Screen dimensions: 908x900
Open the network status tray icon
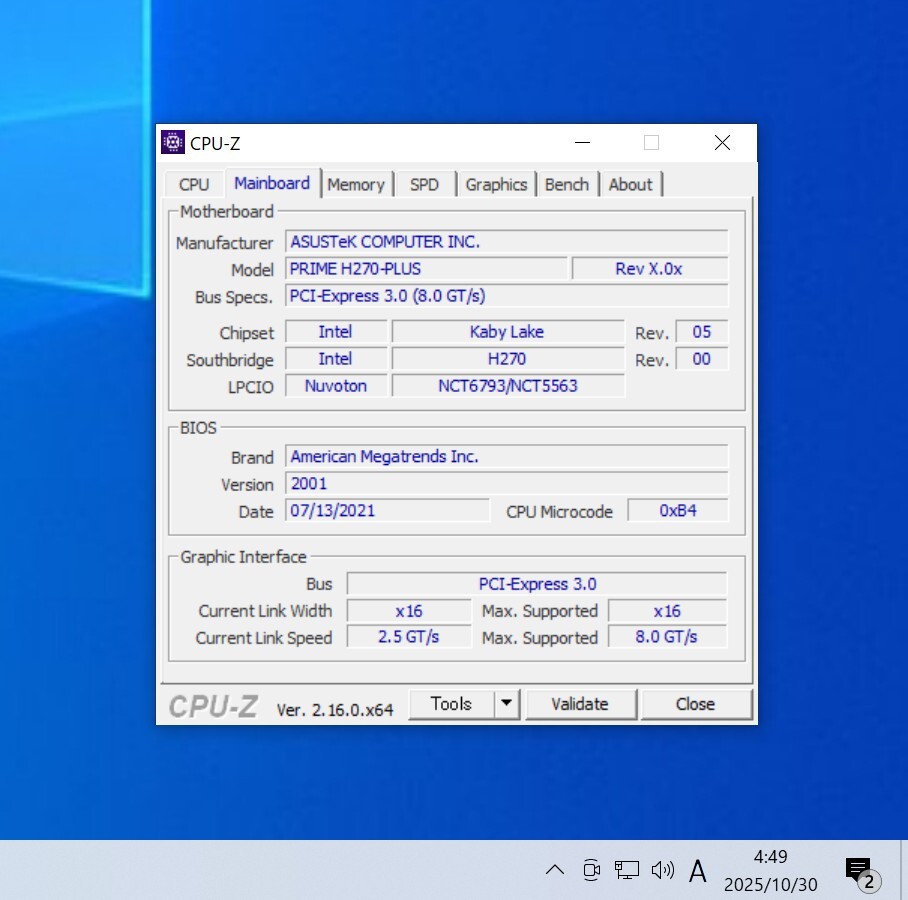pyautogui.click(x=627, y=870)
